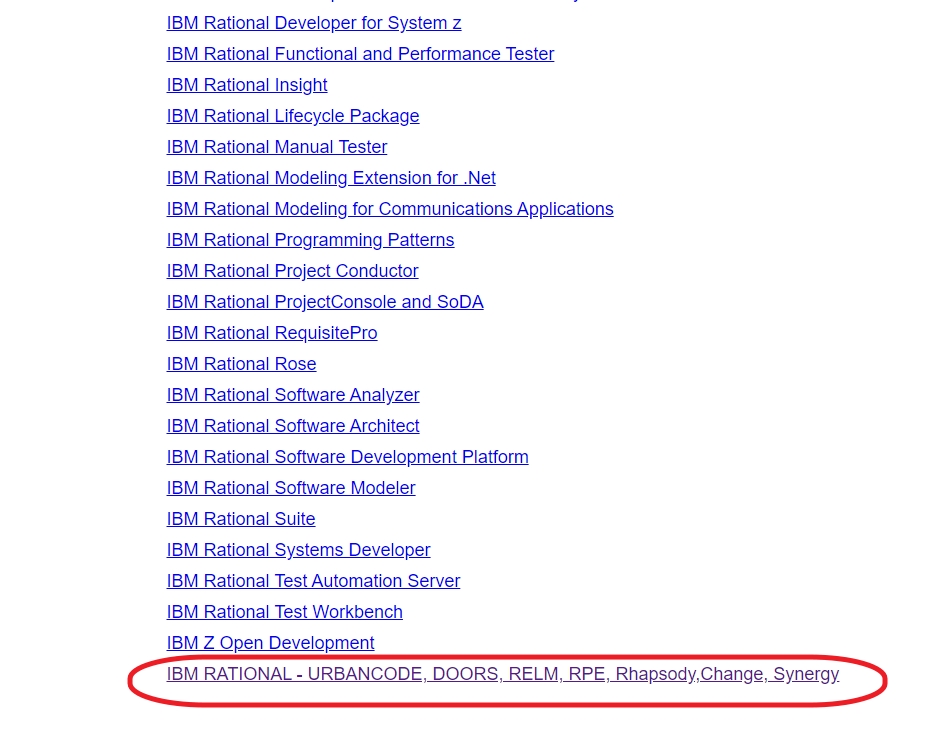This screenshot has width=943, height=742.
Task: Go to IBM Z Open Development
Action: [x=270, y=643]
